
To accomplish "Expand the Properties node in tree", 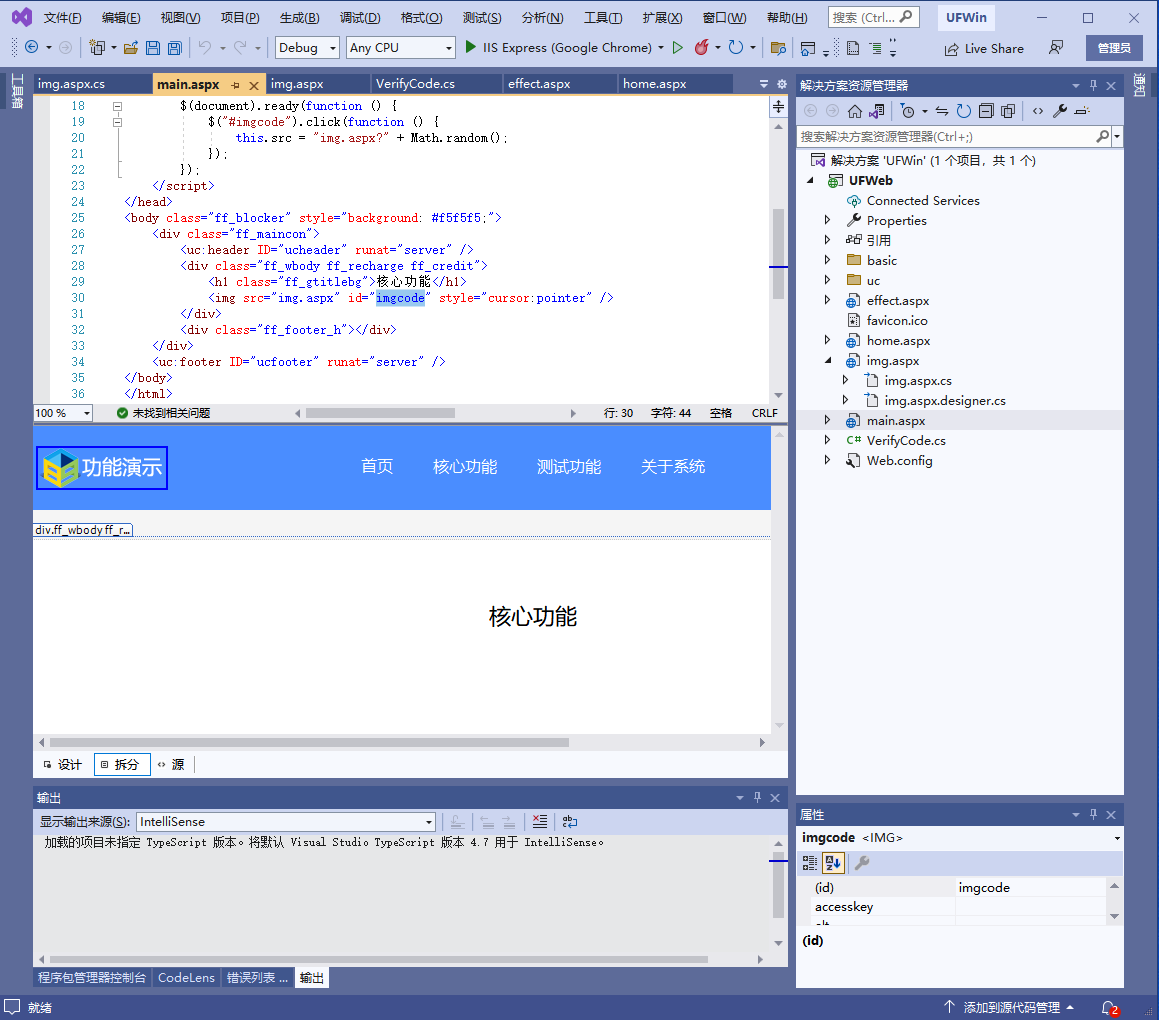I will [x=827, y=220].
